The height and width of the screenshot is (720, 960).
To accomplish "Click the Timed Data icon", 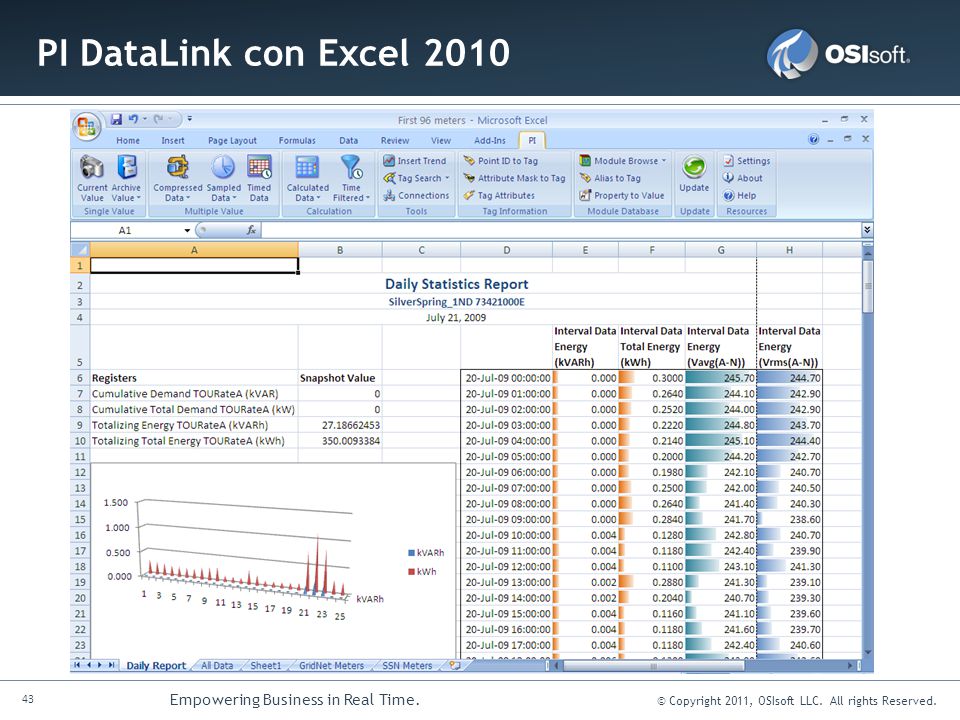I will pos(259,167).
